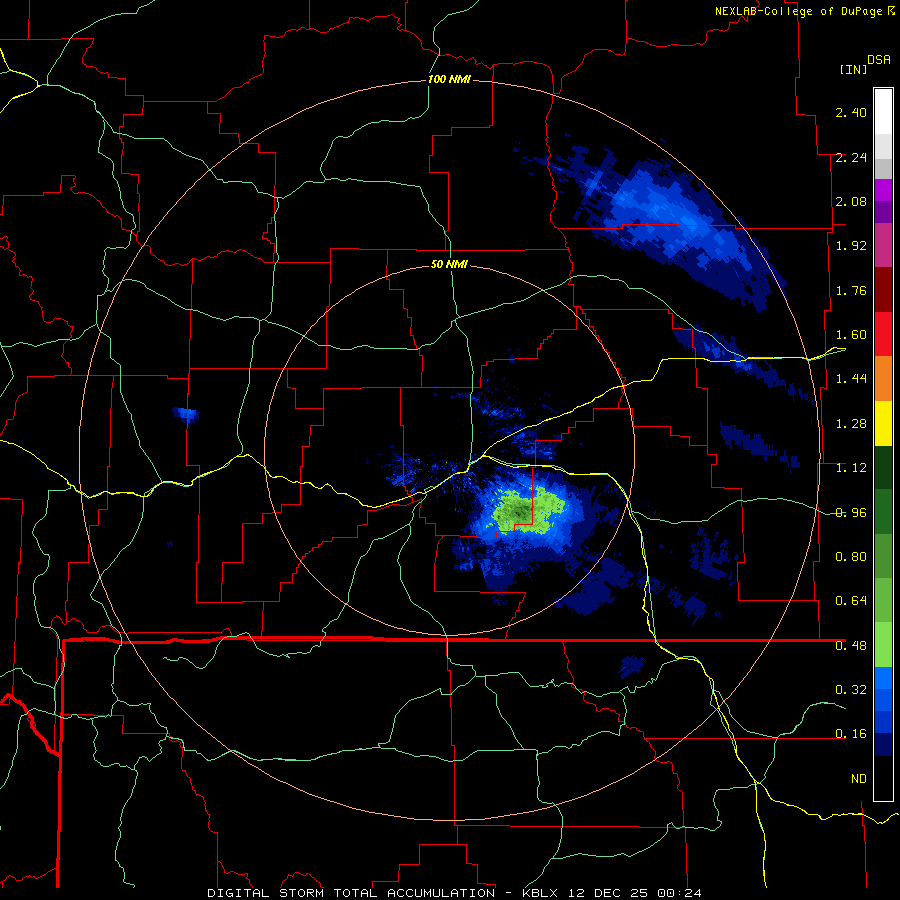Click the NEXLAB-College of DuPage credit text

[x=798, y=11]
